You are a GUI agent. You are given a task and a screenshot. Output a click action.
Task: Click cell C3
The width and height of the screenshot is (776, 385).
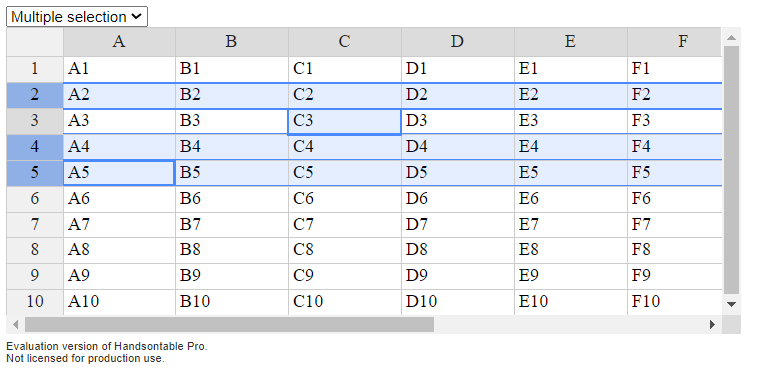(x=344, y=121)
